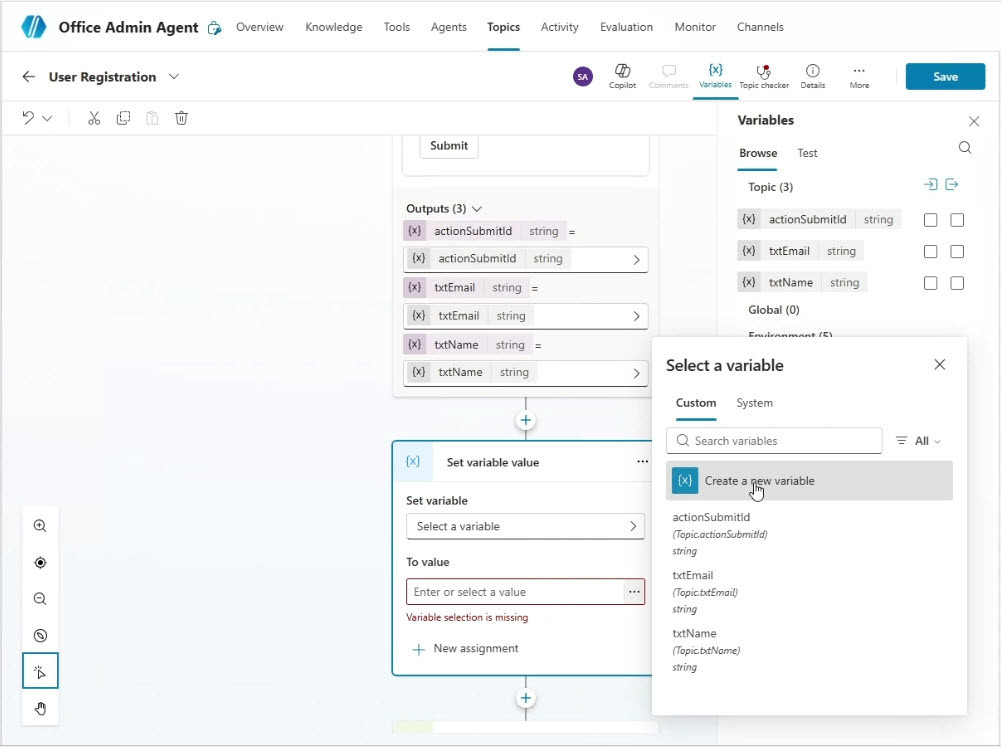Collapse the Outputs (3) section

pyautogui.click(x=477, y=209)
